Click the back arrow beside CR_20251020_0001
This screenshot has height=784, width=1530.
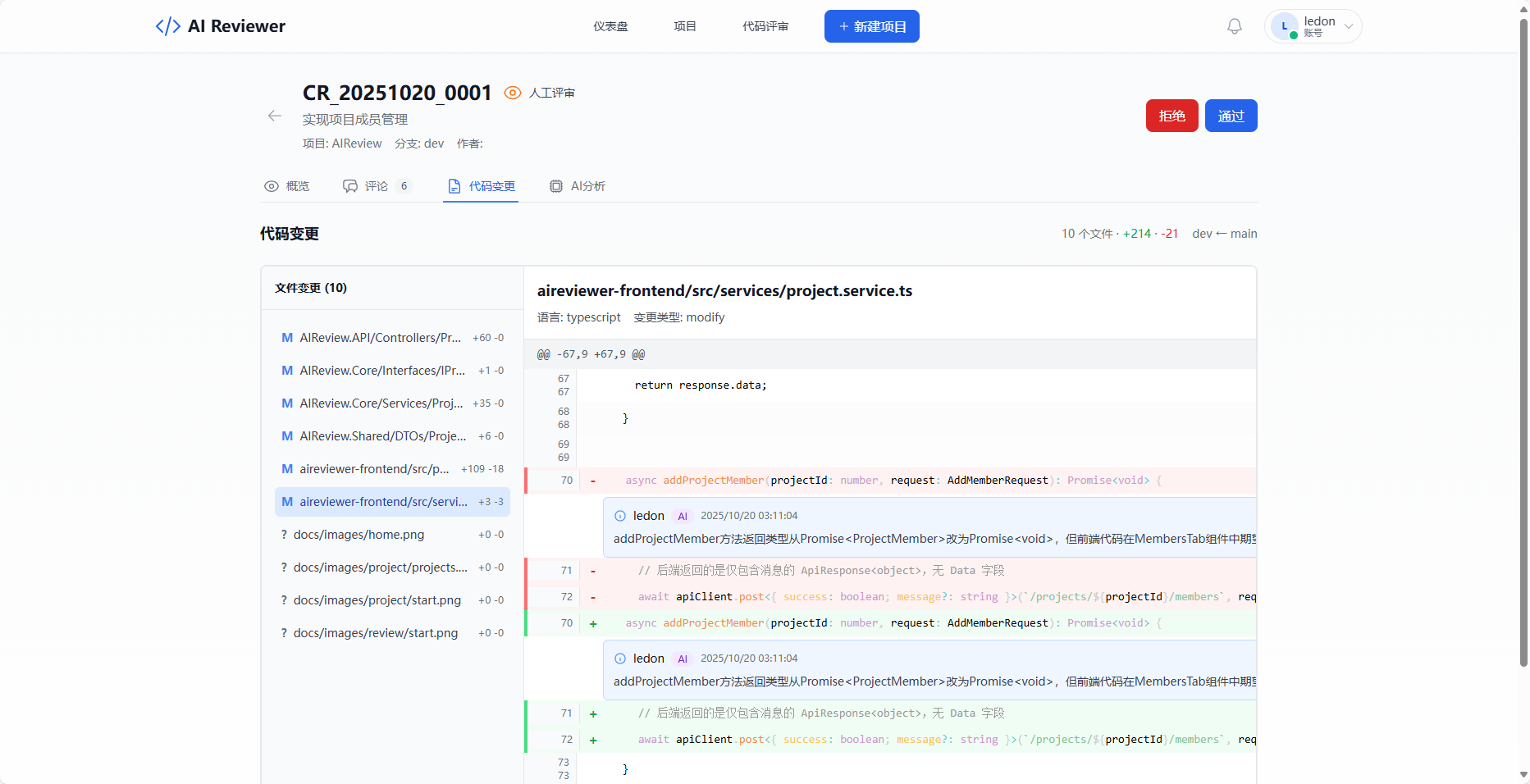[275, 116]
